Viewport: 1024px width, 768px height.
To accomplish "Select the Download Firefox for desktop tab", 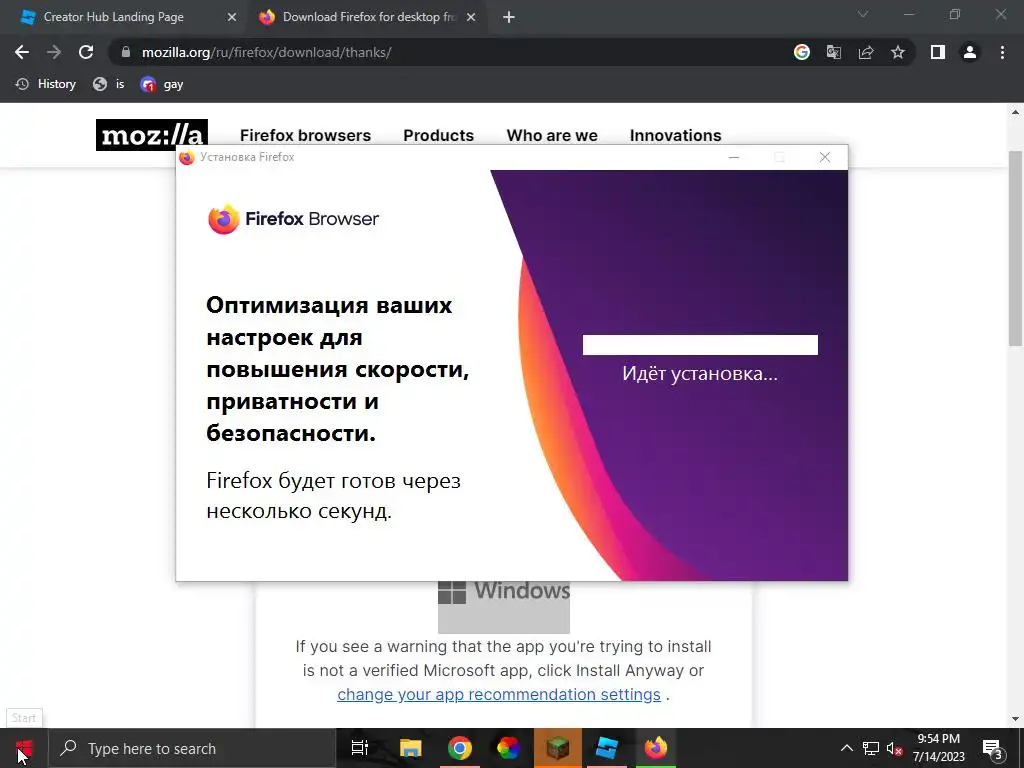I will [x=367, y=17].
